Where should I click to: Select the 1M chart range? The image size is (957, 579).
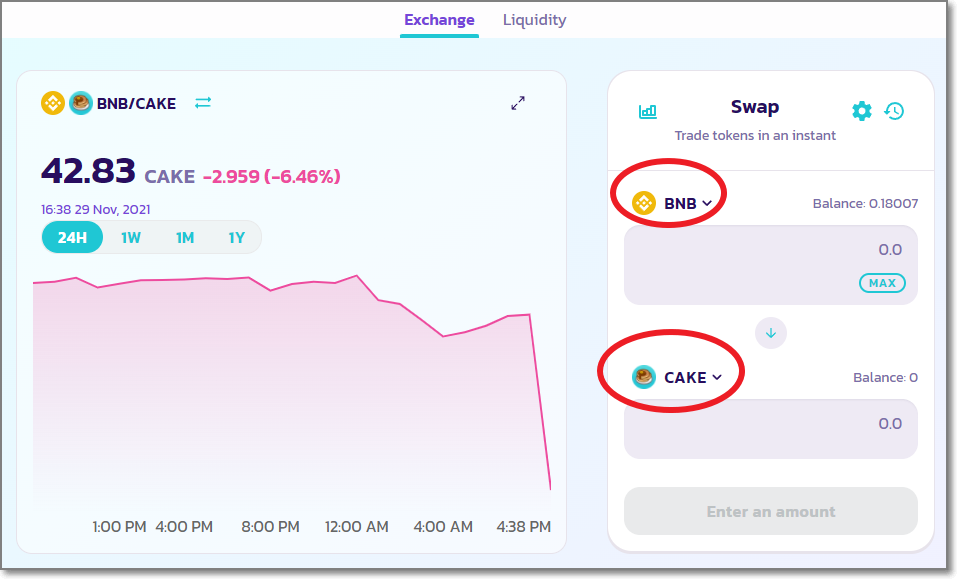click(185, 237)
